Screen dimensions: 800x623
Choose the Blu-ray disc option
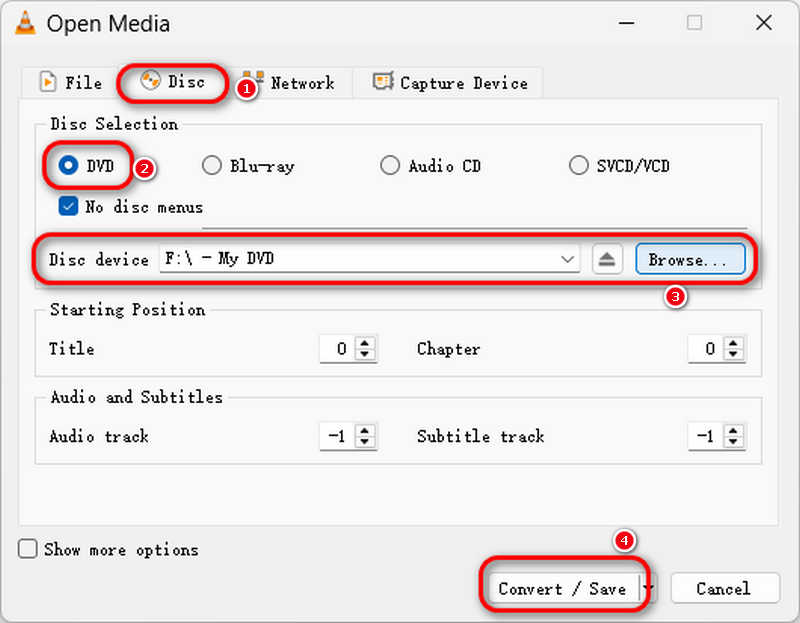212,166
